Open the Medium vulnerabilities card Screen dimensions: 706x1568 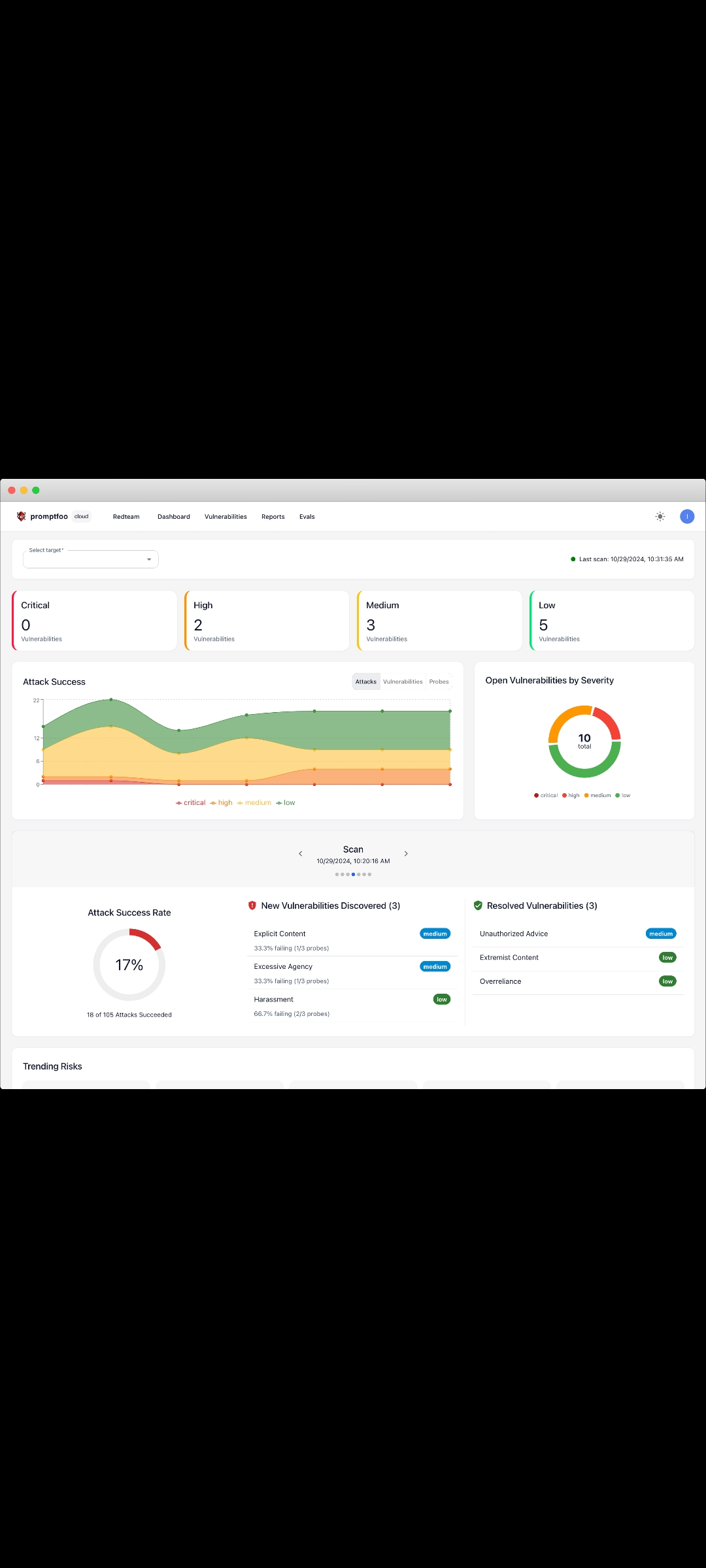click(439, 621)
